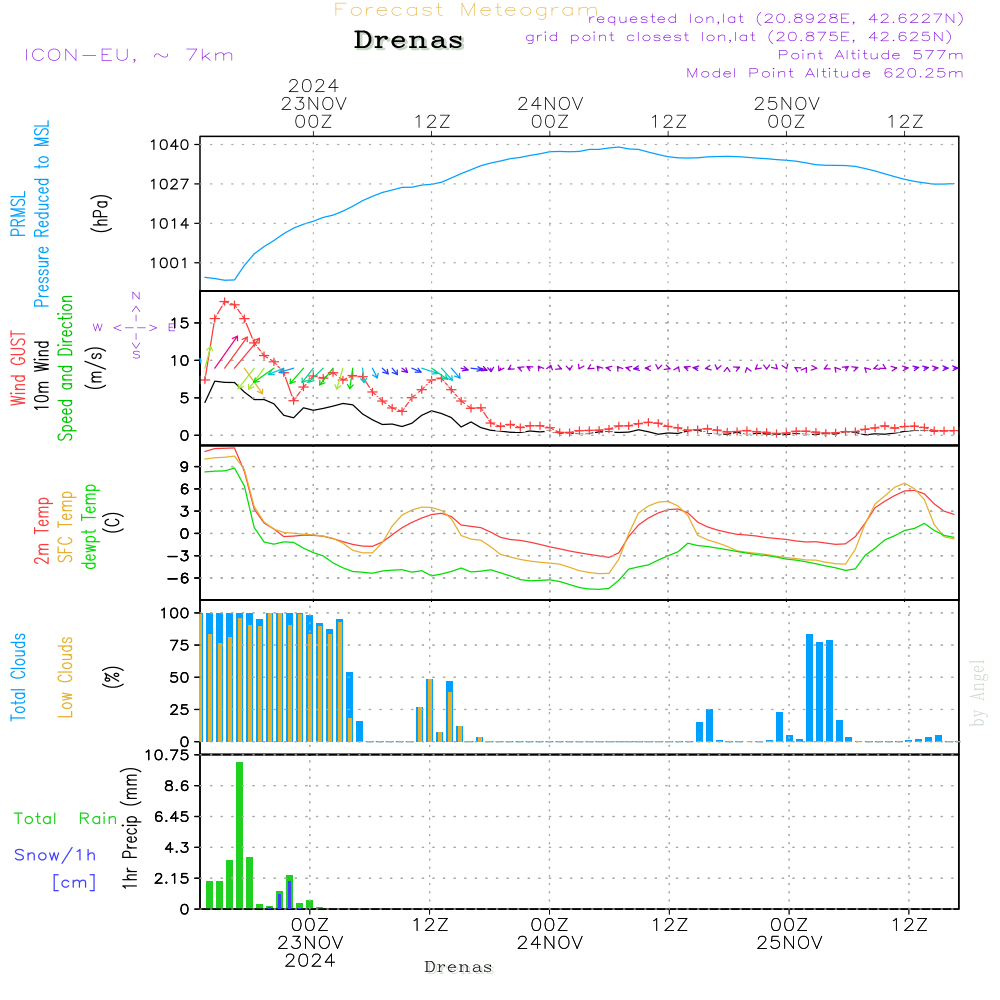Click the orange SFC Temp legend label
The height and width of the screenshot is (1000, 1000).
(67, 527)
